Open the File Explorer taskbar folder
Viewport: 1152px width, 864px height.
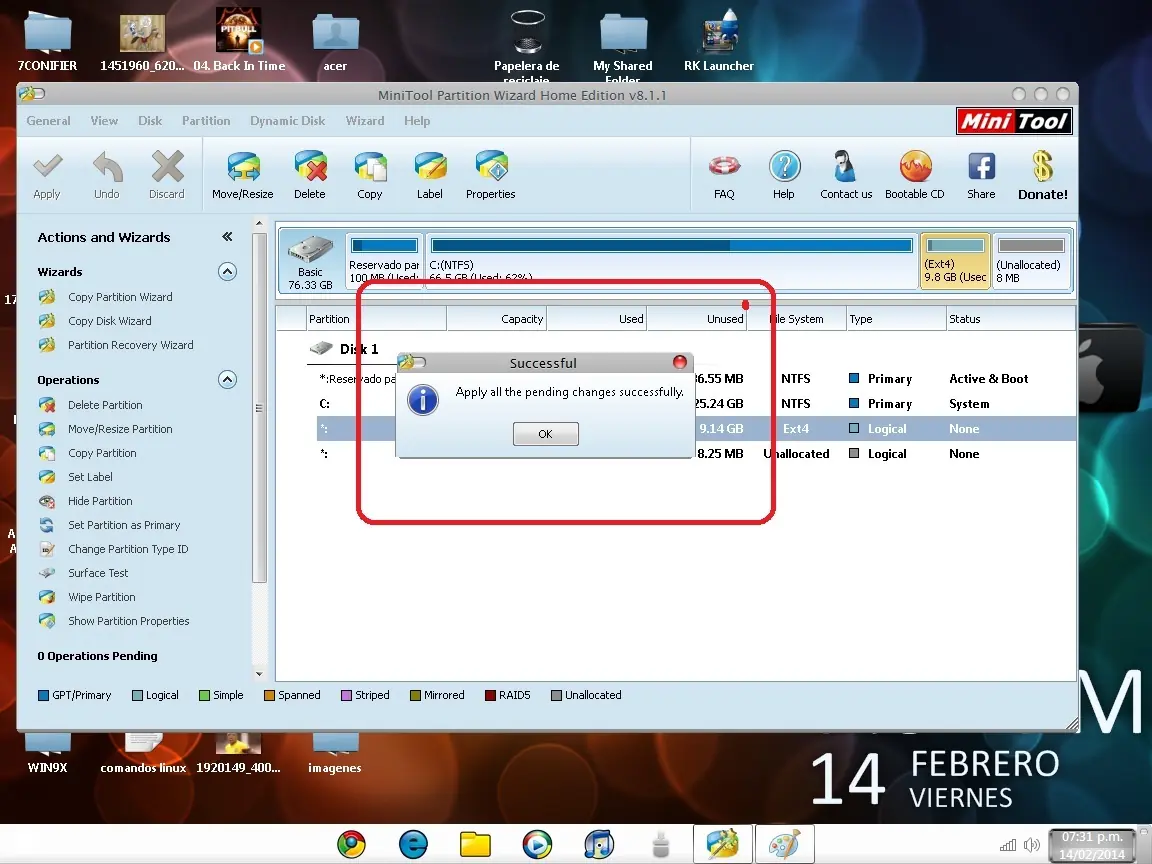click(475, 844)
